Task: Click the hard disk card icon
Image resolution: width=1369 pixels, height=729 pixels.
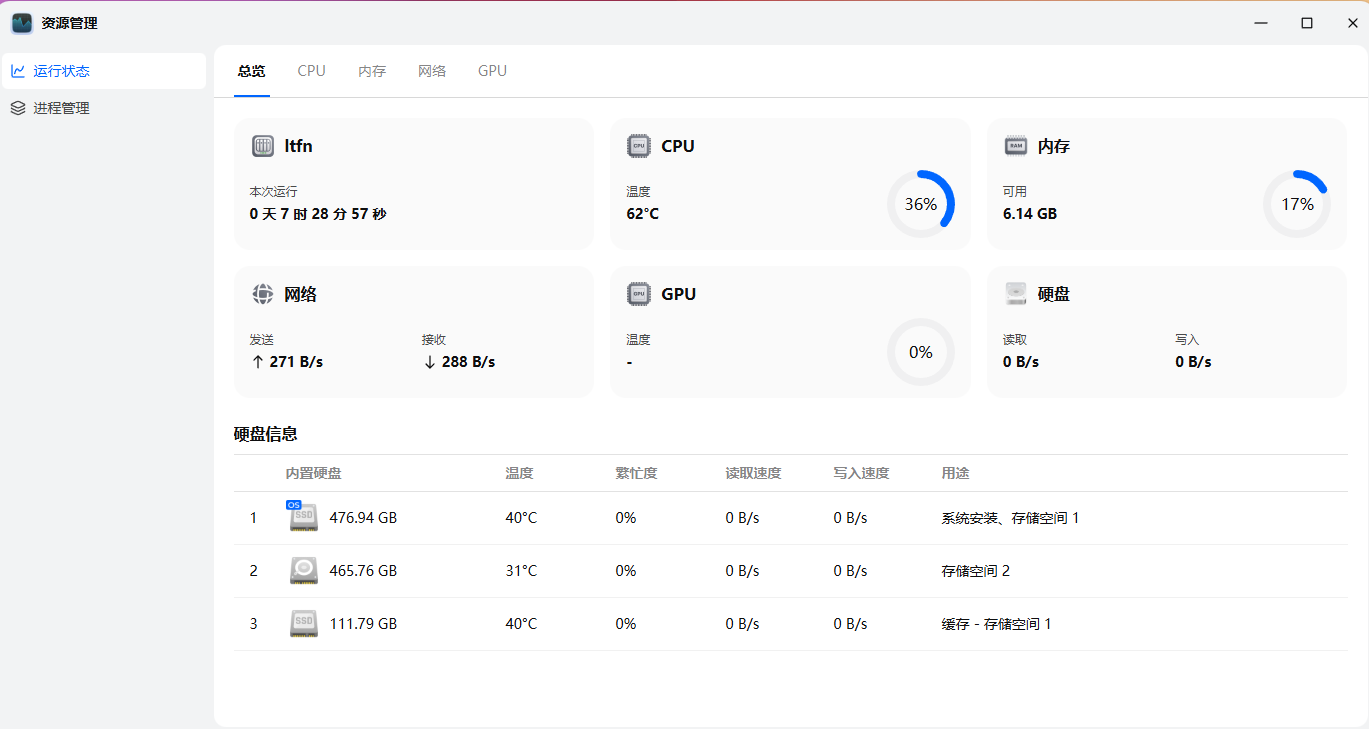Action: [1015, 294]
